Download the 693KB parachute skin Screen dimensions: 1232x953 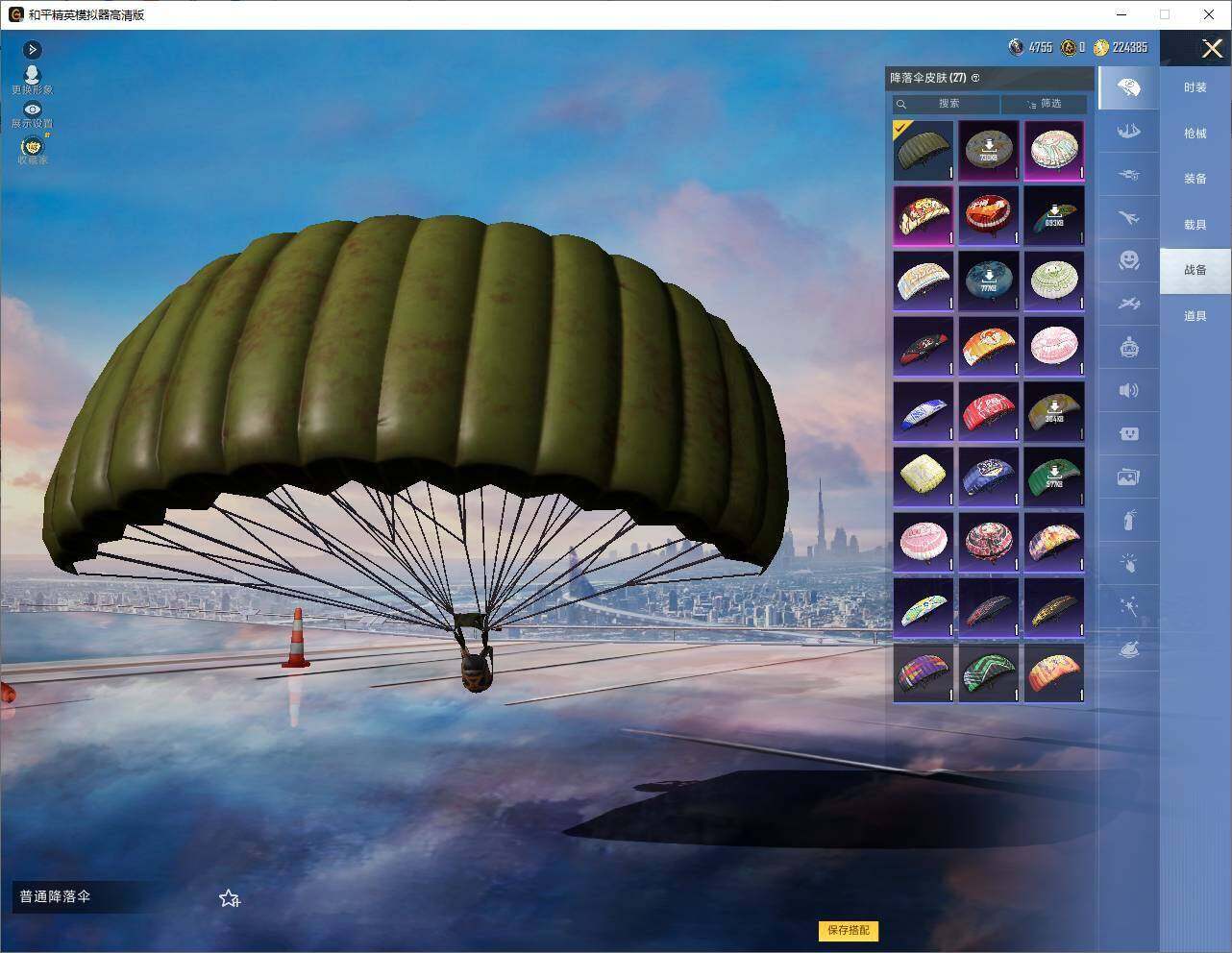click(1054, 215)
